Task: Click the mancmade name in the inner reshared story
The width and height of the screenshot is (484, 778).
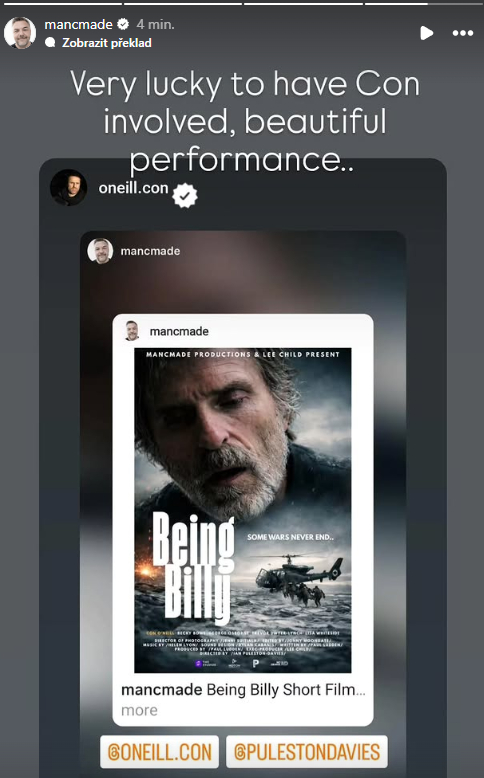Action: pyautogui.click(x=150, y=251)
